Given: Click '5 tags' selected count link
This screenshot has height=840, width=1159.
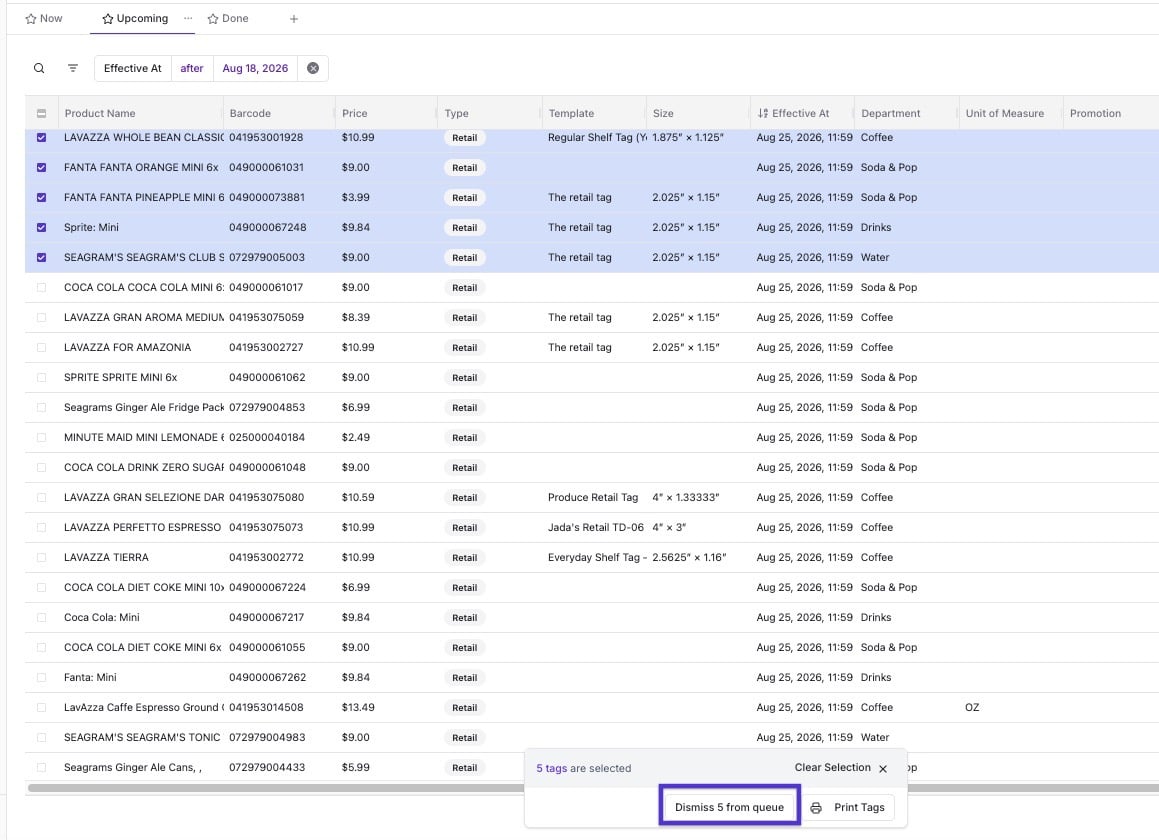Looking at the screenshot, I should [551, 768].
